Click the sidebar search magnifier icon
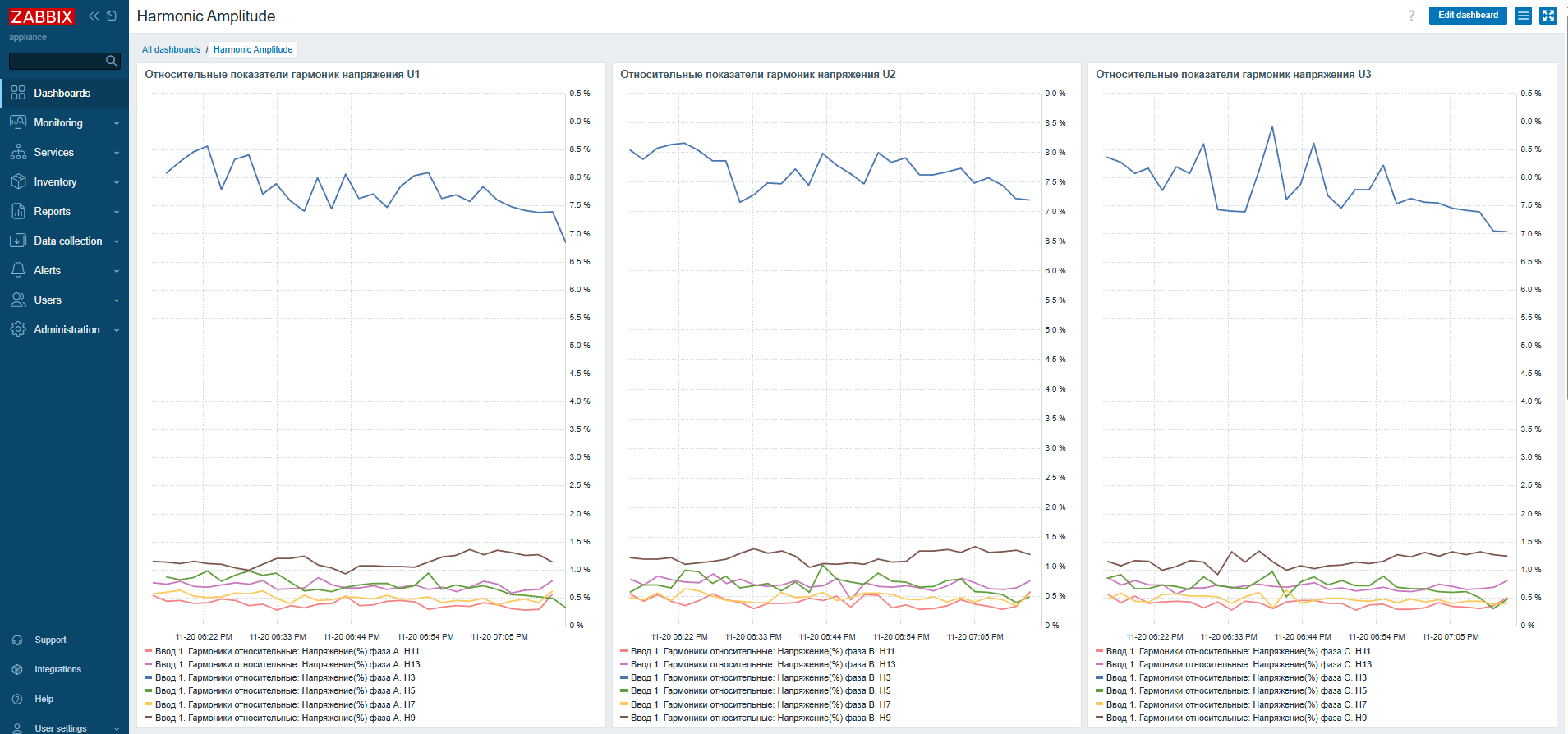1568x734 pixels. 111,61
